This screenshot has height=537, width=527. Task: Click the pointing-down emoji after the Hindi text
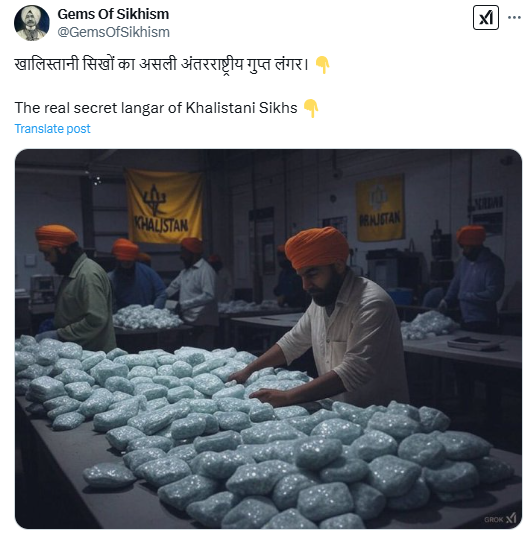[322, 65]
